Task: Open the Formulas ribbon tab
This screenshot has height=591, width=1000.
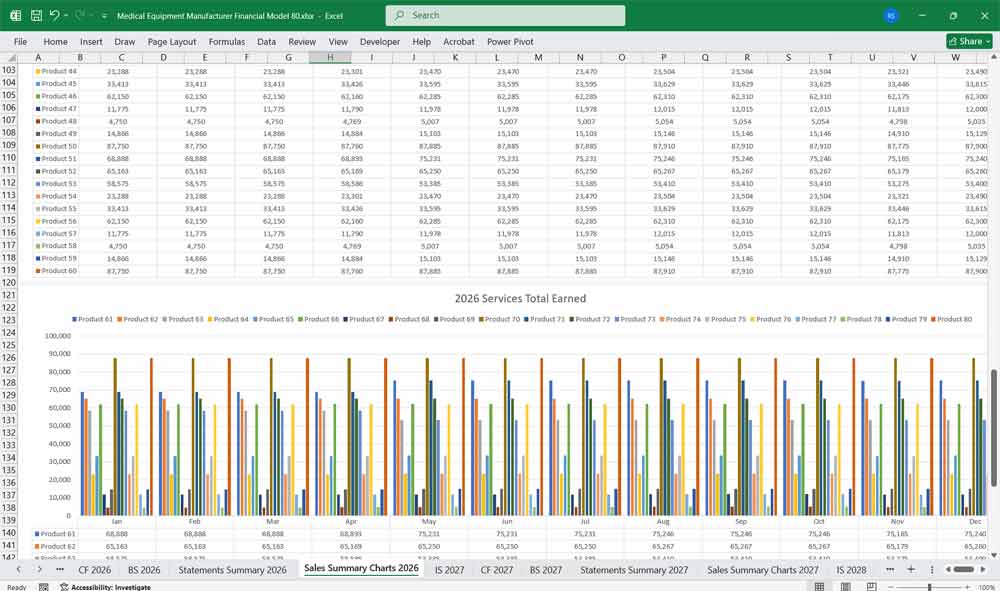Action: point(226,42)
